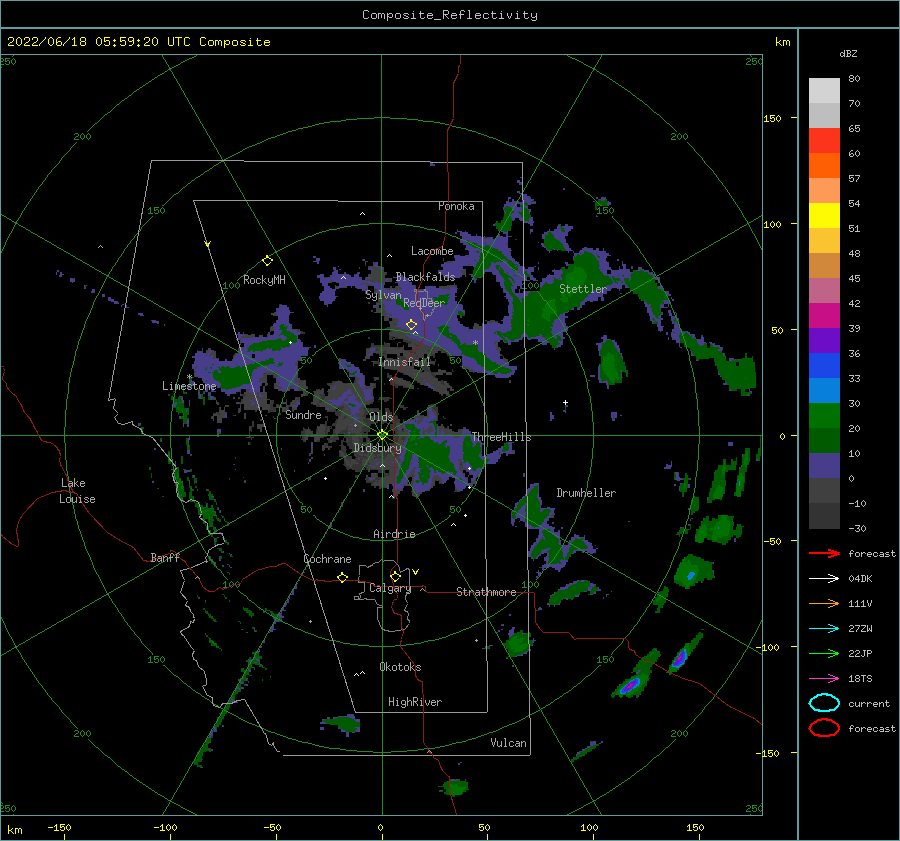Screen dimensions: 900x841
Task: Click the 'Cochrane' town label
Action: pyautogui.click(x=327, y=559)
